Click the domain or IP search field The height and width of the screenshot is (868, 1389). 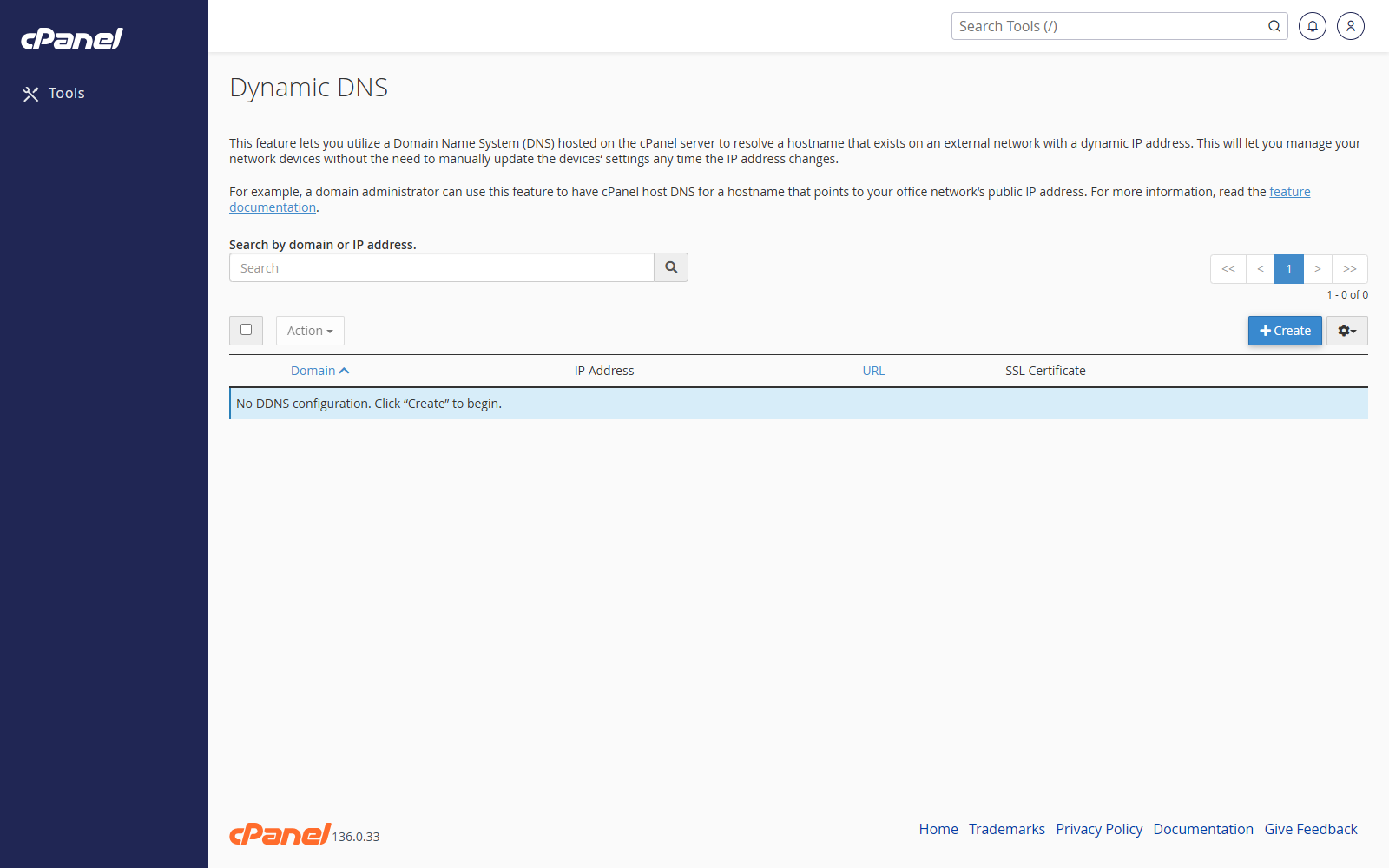pyautogui.click(x=442, y=268)
